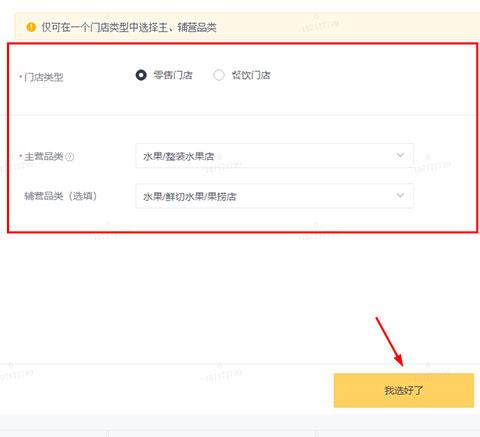Confirm selection with 我选好了 button
The width and height of the screenshot is (480, 437).
[x=404, y=390]
